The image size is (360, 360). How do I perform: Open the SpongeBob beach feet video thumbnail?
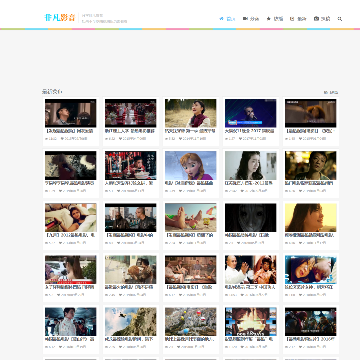point(191,217)
